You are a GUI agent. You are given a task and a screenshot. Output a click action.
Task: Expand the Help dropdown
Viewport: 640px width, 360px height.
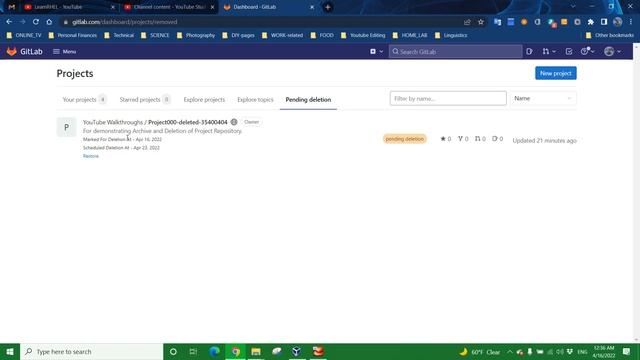click(587, 51)
